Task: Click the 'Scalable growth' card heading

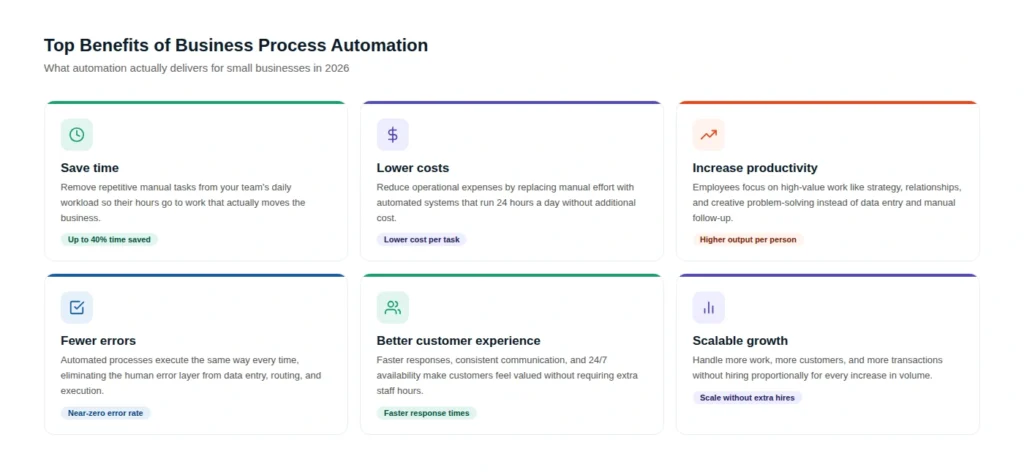Action: pos(740,341)
